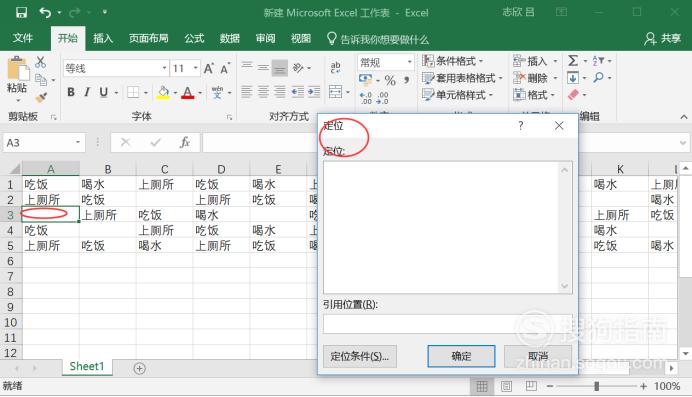The image size is (692, 397).
Task: Switch to 审阅 review tab
Action: [265, 38]
